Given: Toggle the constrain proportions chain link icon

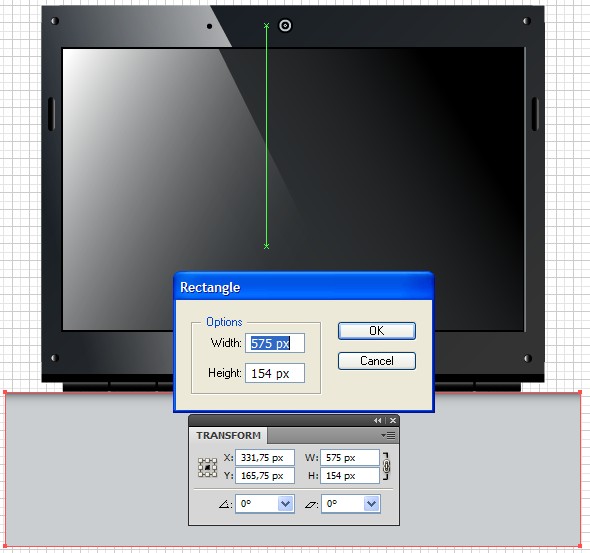Looking at the screenshot, I should pos(386,466).
